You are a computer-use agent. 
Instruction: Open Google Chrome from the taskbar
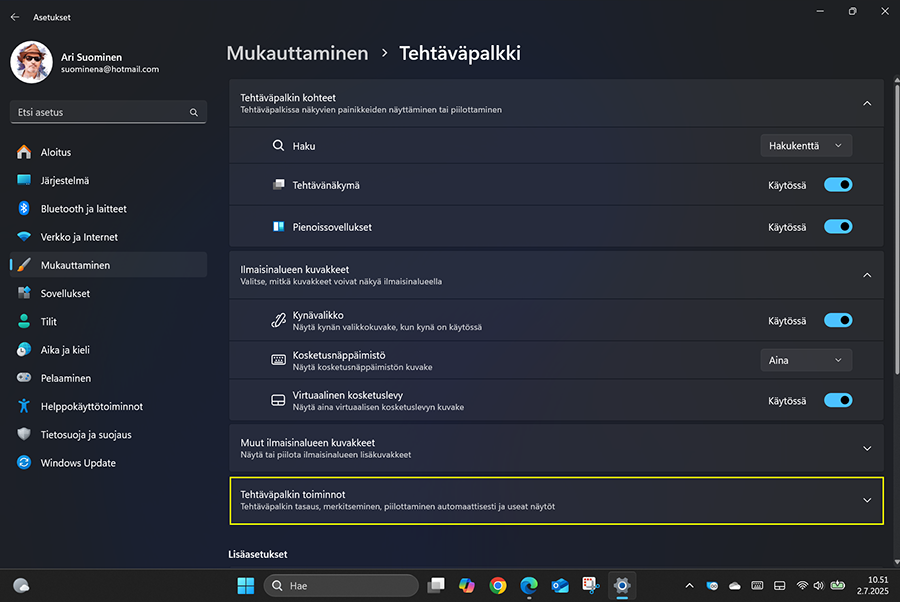(x=498, y=585)
